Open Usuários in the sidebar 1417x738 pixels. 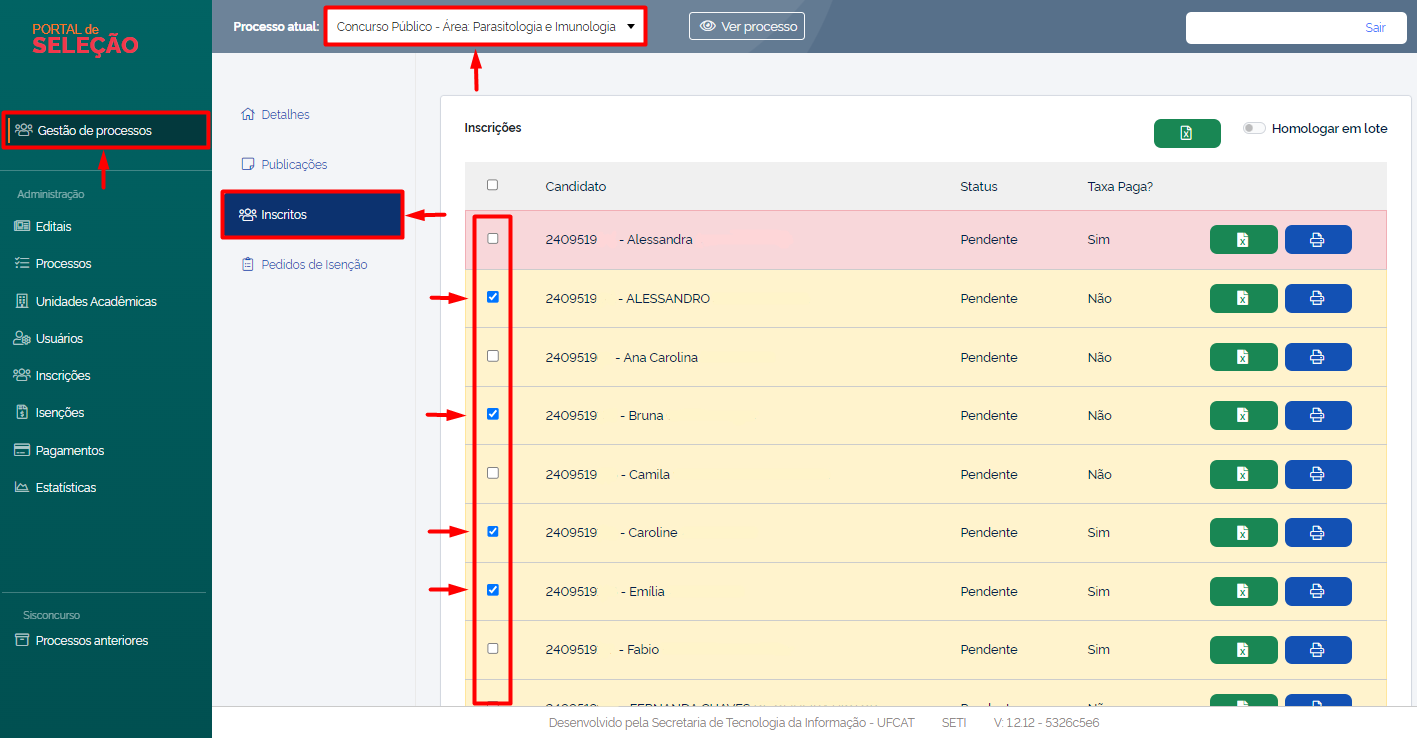coord(48,339)
